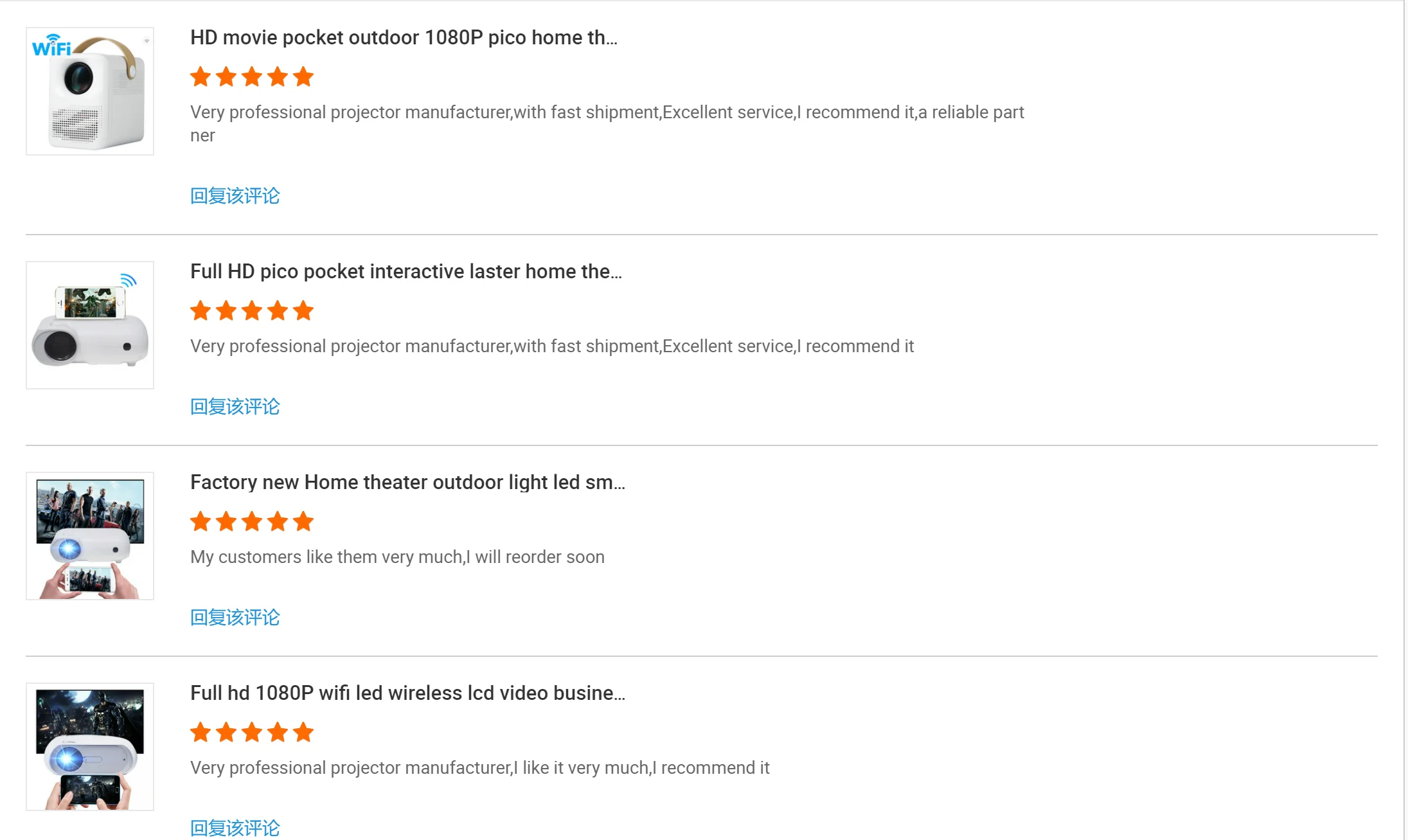Click the Batman screen projector thumbnail
This screenshot has height=840, width=1408.
[90, 746]
